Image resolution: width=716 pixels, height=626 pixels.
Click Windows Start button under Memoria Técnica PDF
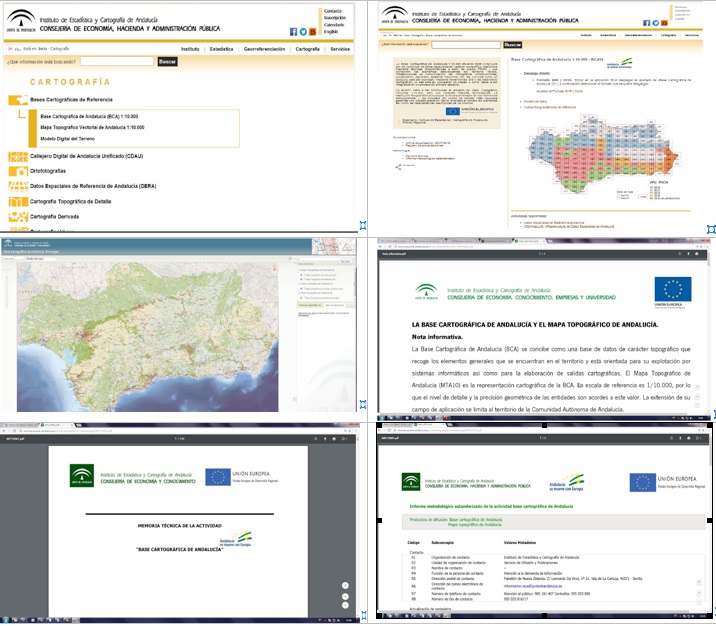(5, 620)
